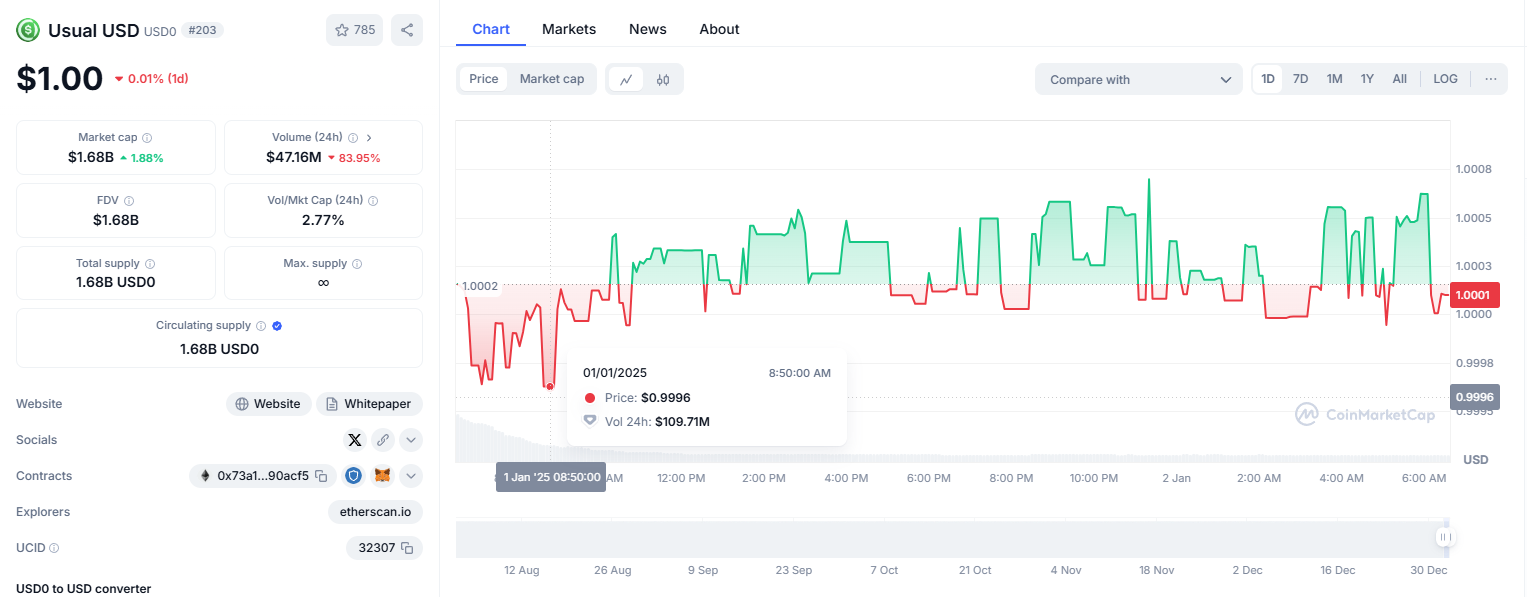This screenshot has height=597, width=1527.
Task: Click the #203 rank badge
Action: 202,30
